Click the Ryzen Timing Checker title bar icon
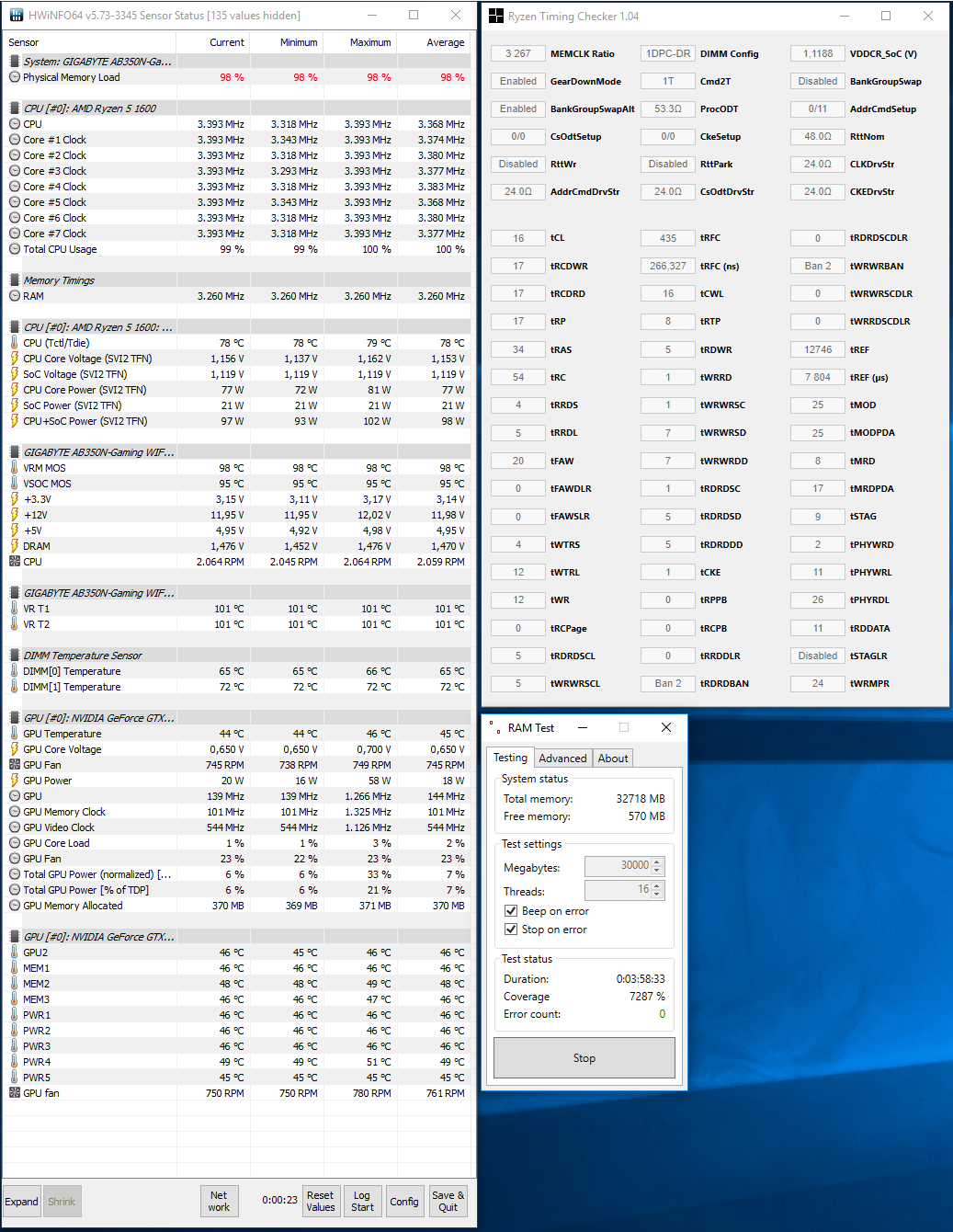The height and width of the screenshot is (1232, 953). pyautogui.click(x=495, y=16)
